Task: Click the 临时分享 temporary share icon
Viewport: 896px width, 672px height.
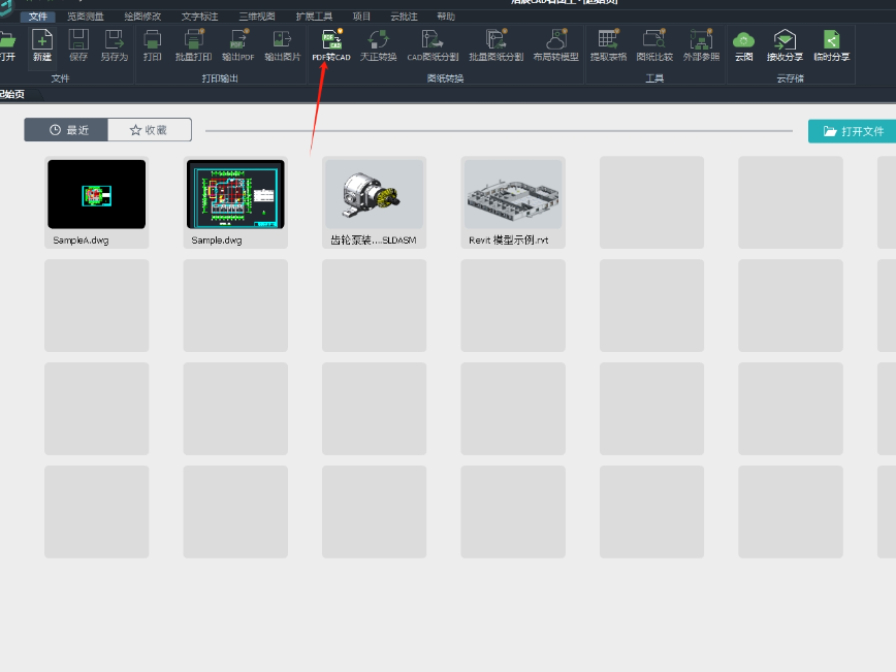Action: [x=831, y=40]
